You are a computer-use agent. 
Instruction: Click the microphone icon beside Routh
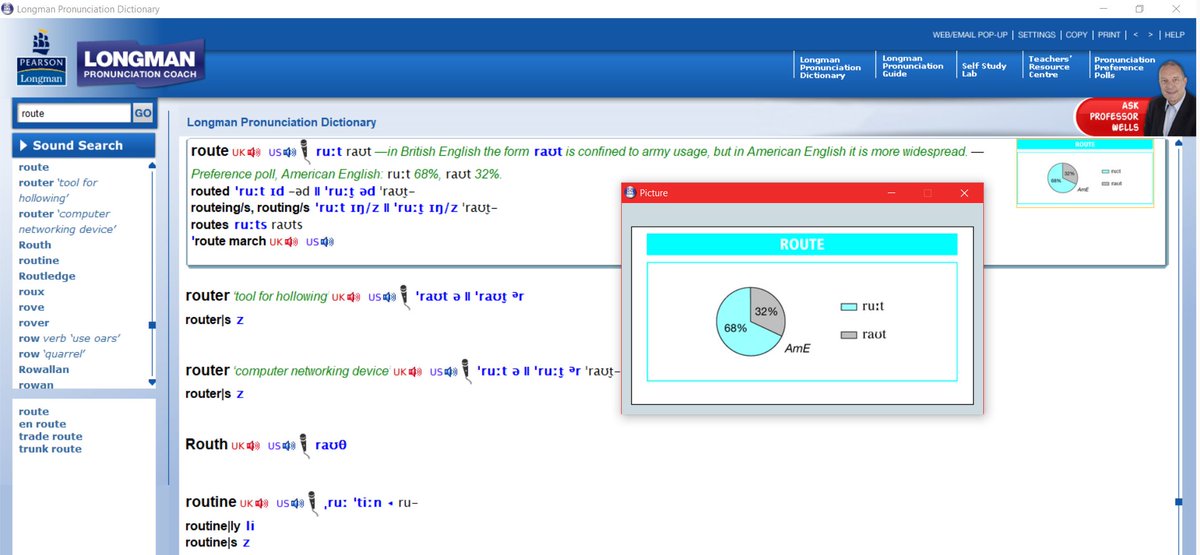(x=304, y=445)
